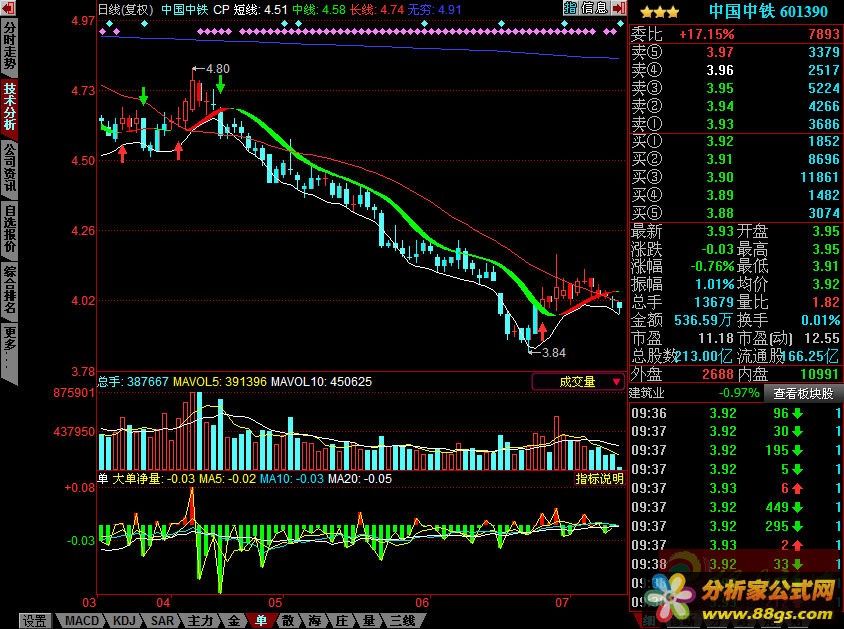Click the red buy arrow near 3.84 low

543,332
